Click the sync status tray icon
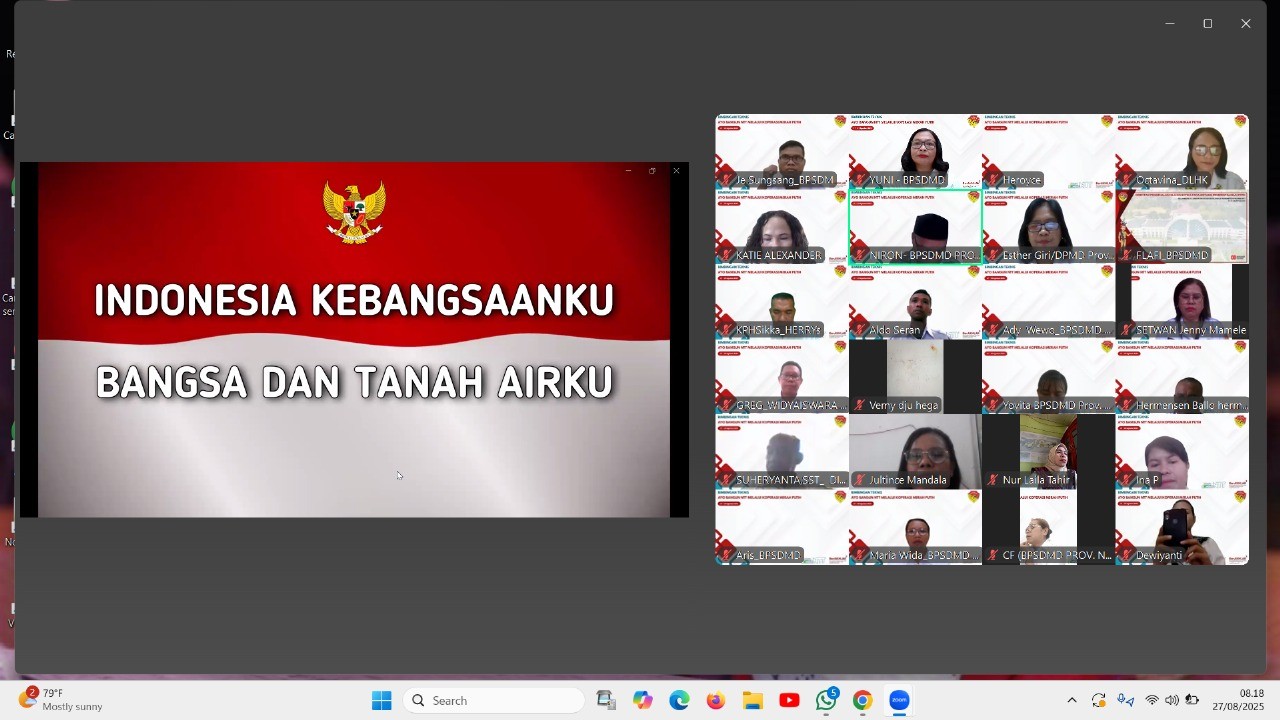This screenshot has width=1280, height=720. pos(1099,701)
